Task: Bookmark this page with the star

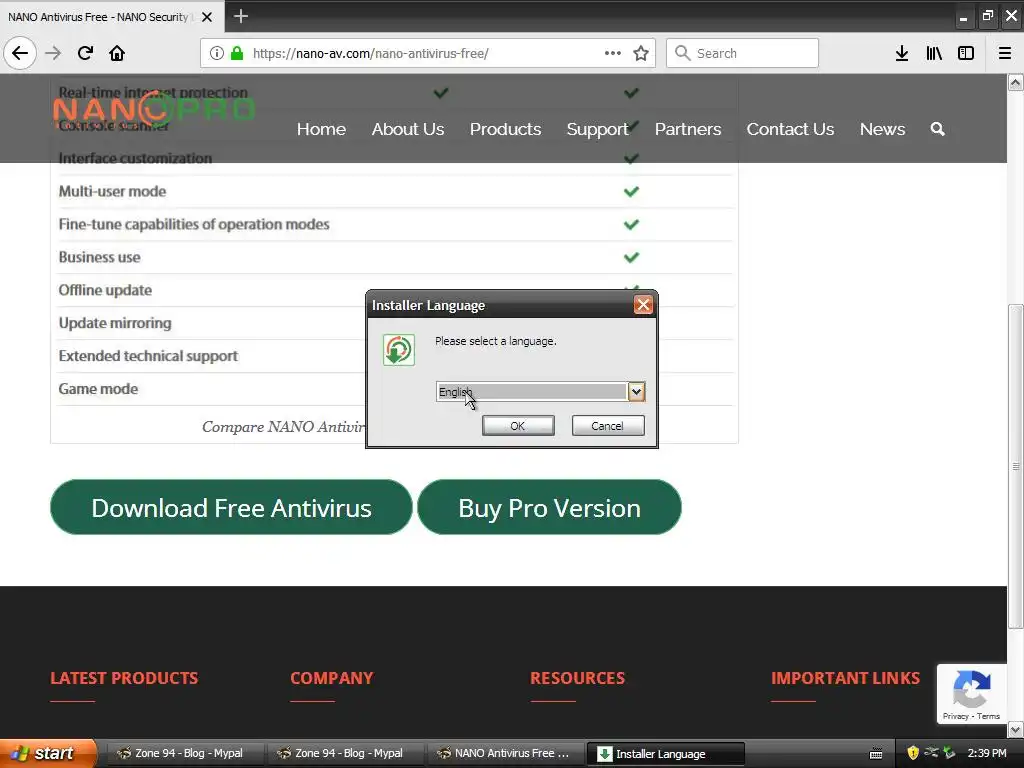Action: point(641,53)
